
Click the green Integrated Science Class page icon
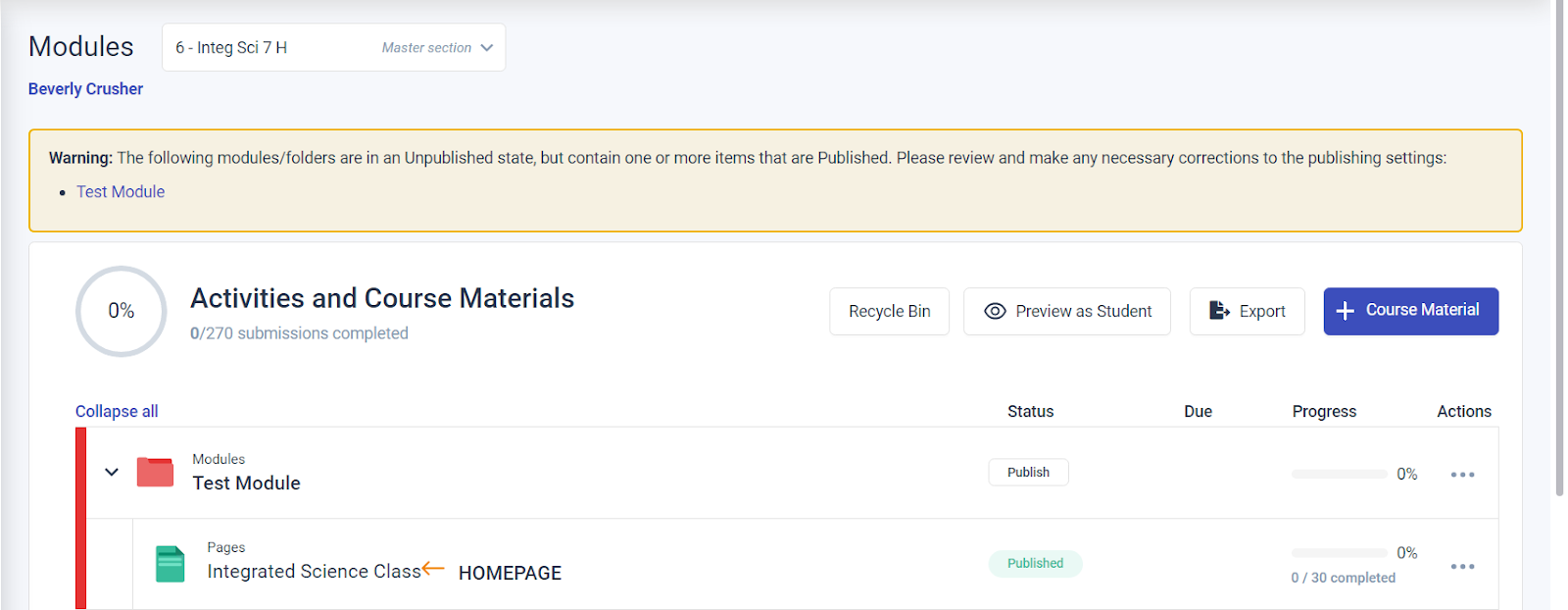[x=170, y=564]
